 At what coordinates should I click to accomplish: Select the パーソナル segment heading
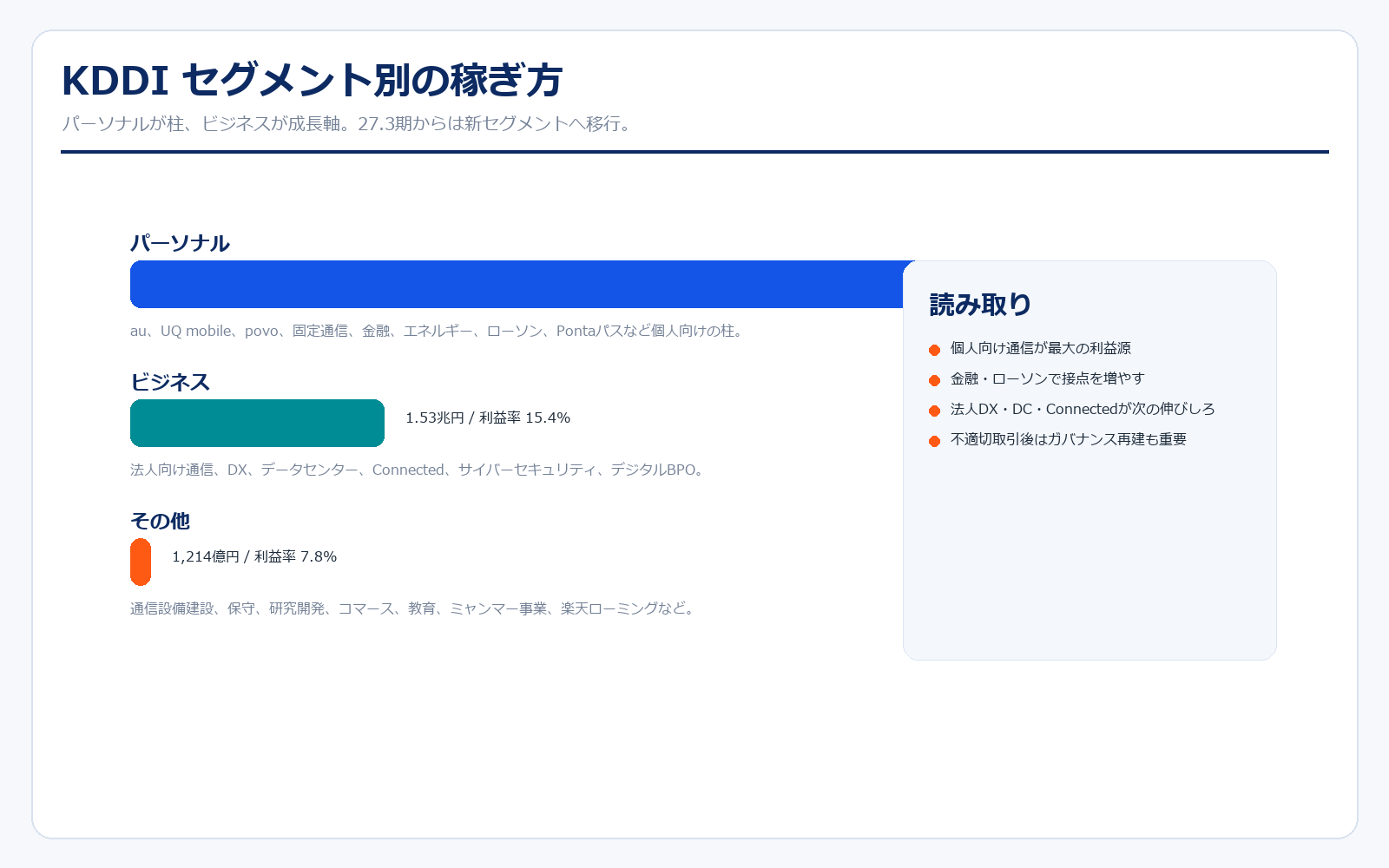tap(180, 243)
